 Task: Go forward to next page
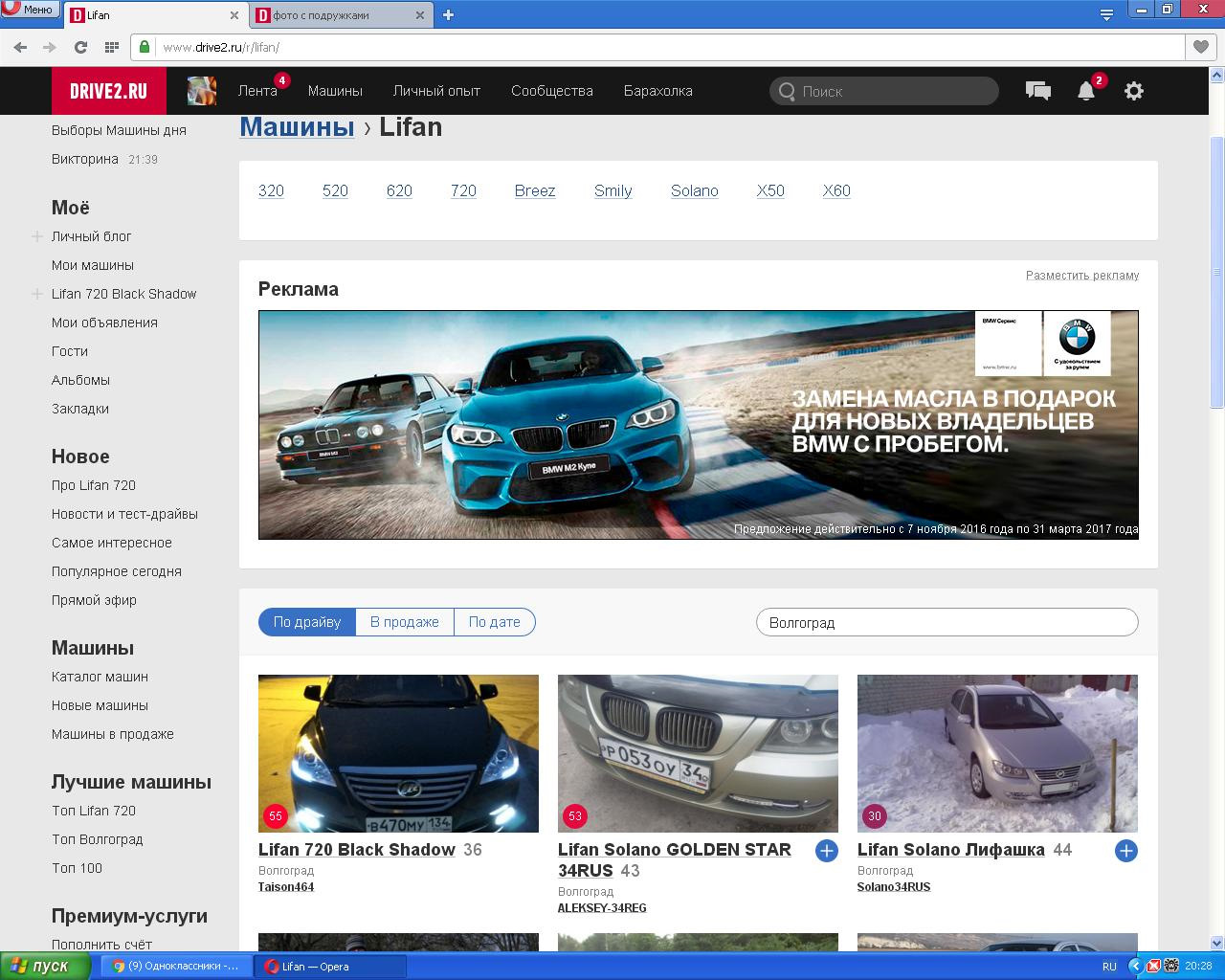click(50, 47)
